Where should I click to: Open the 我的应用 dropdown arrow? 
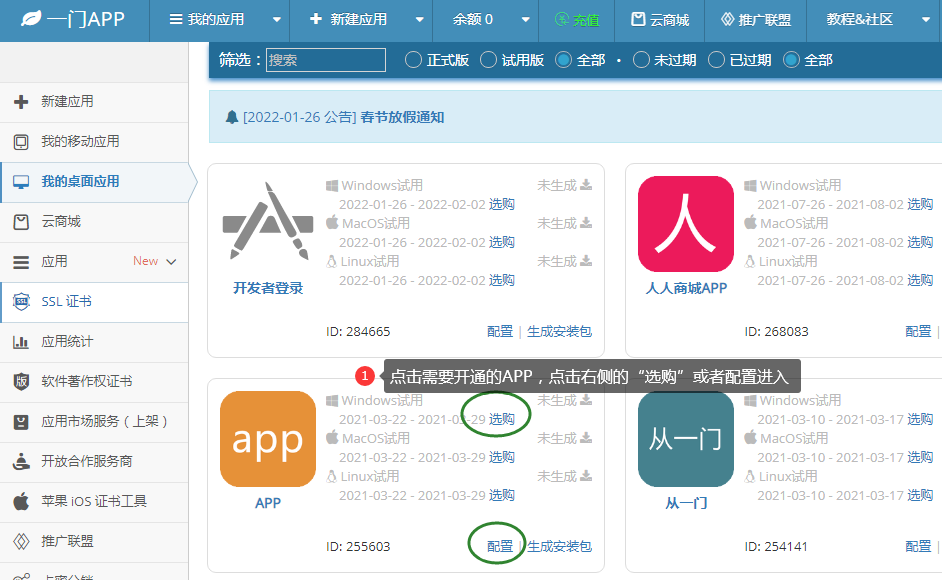pyautogui.click(x=277, y=20)
